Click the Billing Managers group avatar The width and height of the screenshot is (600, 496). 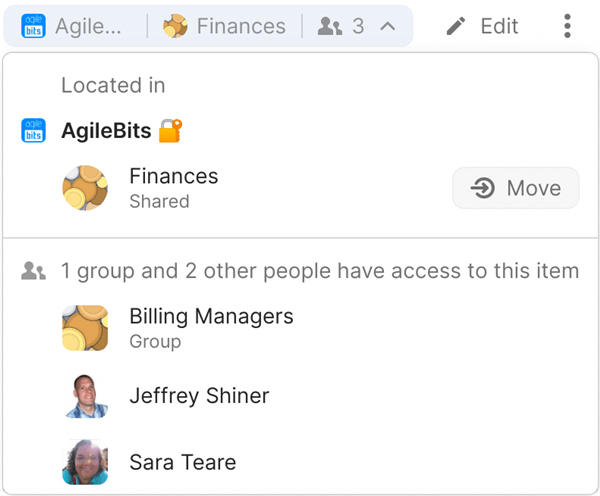coord(85,328)
